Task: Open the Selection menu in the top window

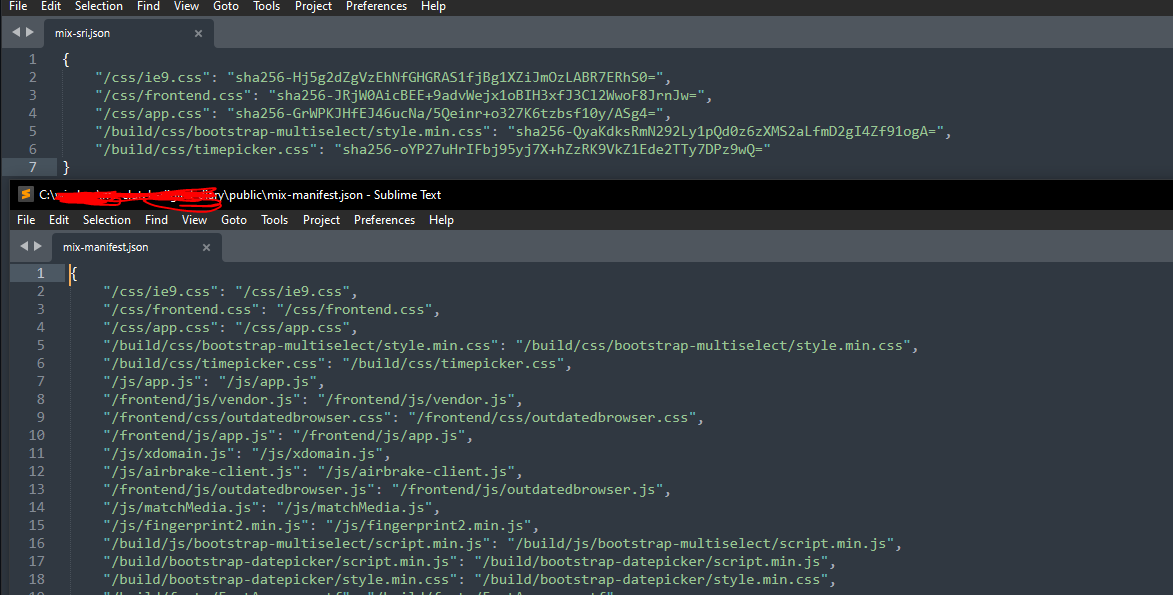Action: (x=99, y=7)
